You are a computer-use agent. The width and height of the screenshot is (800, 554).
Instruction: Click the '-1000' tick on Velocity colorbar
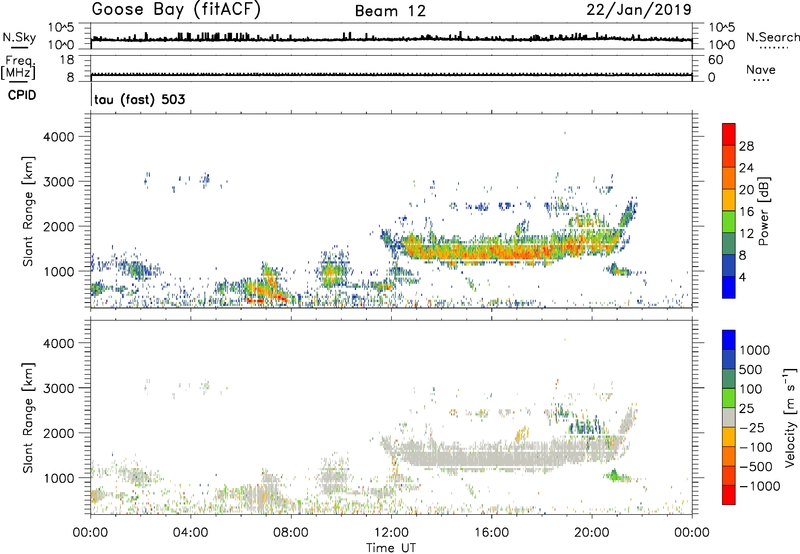pos(760,486)
